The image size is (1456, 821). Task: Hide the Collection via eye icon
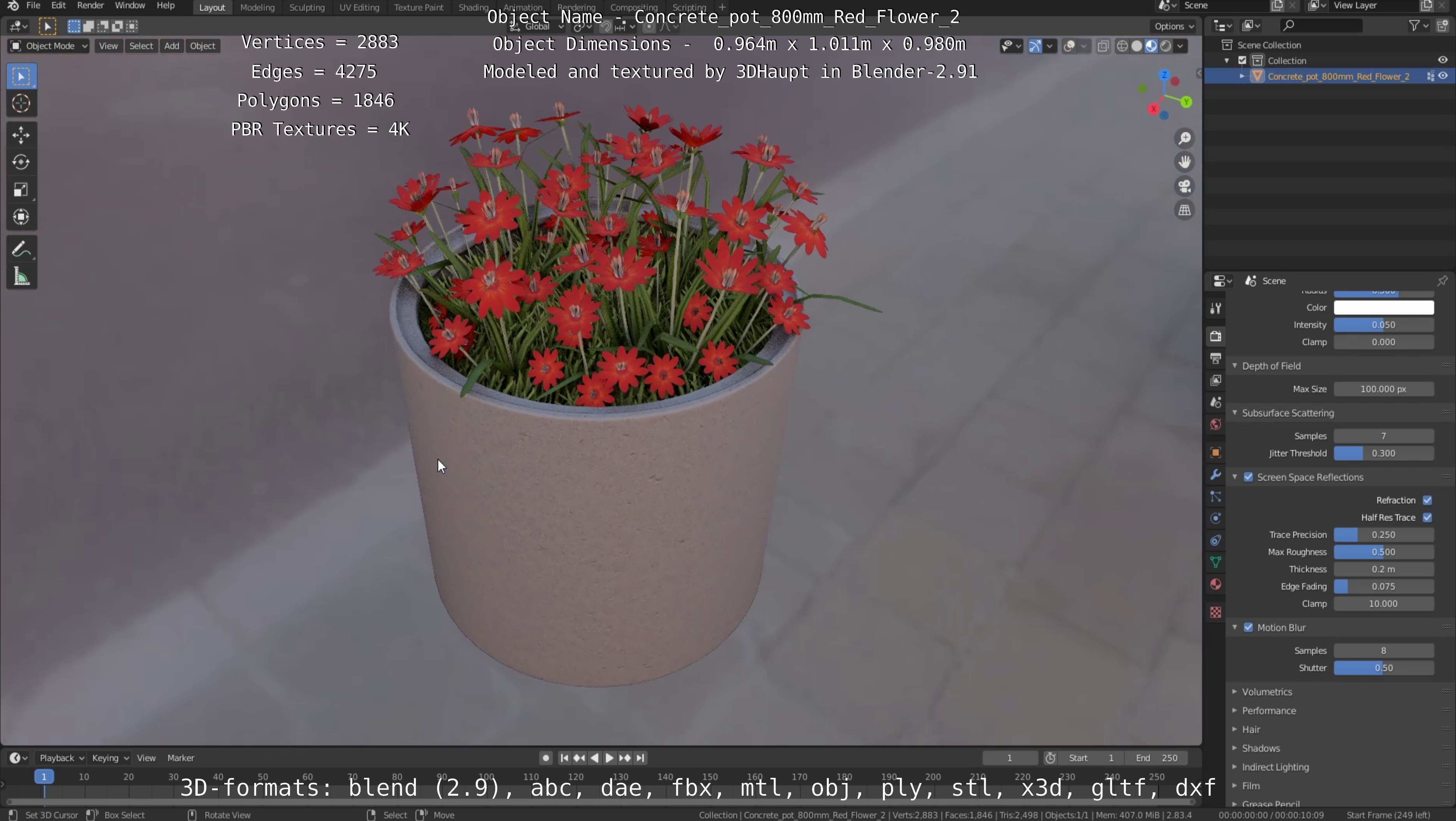coord(1443,60)
